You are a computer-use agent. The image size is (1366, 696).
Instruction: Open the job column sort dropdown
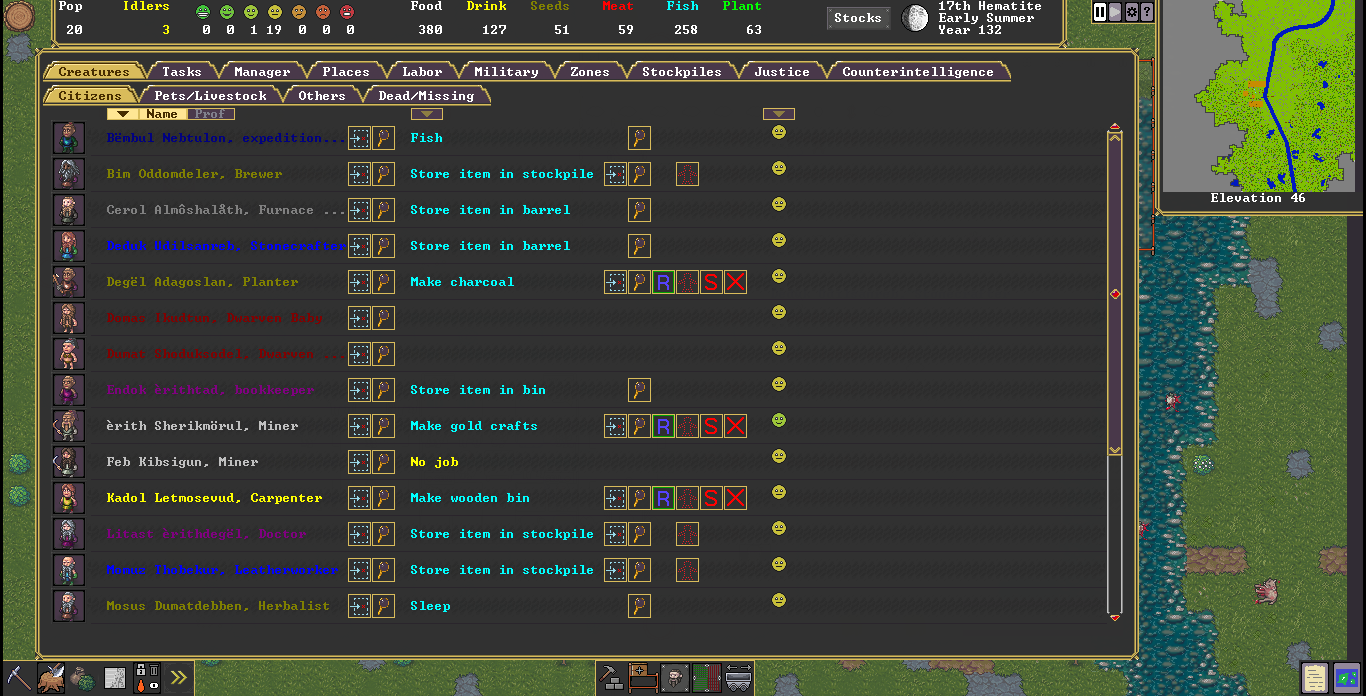427,114
